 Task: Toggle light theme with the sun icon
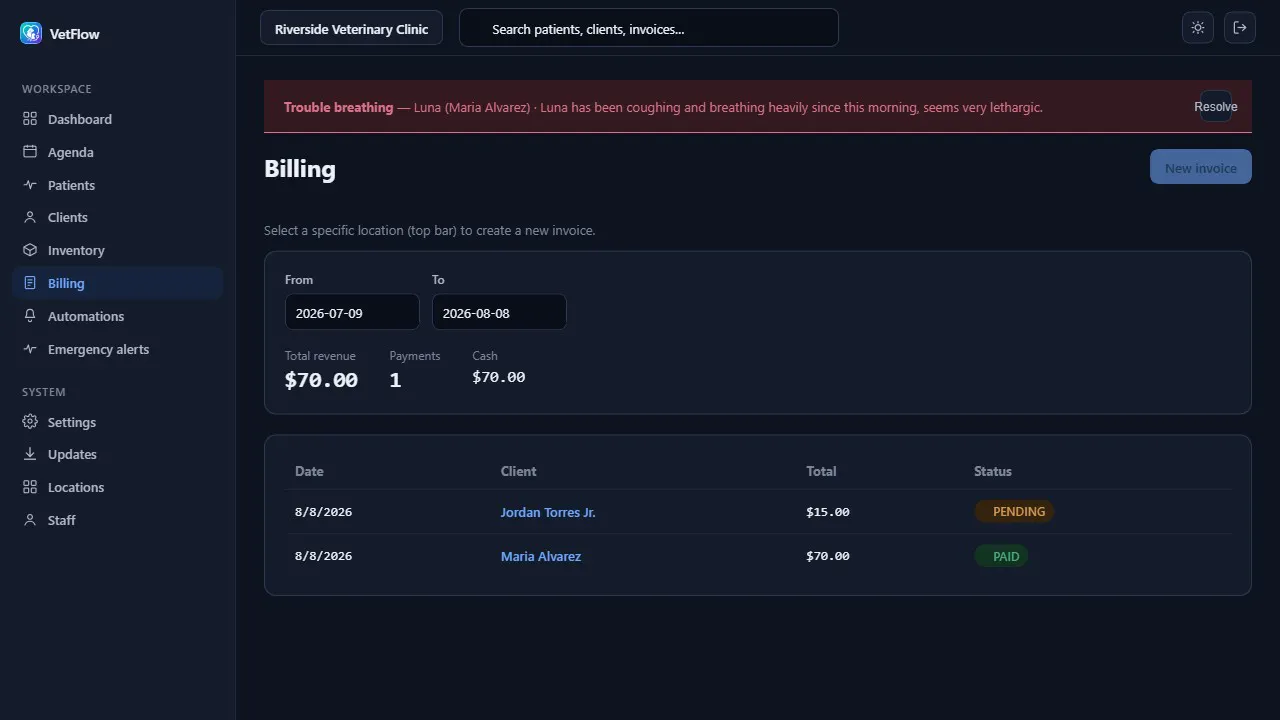pos(1198,28)
